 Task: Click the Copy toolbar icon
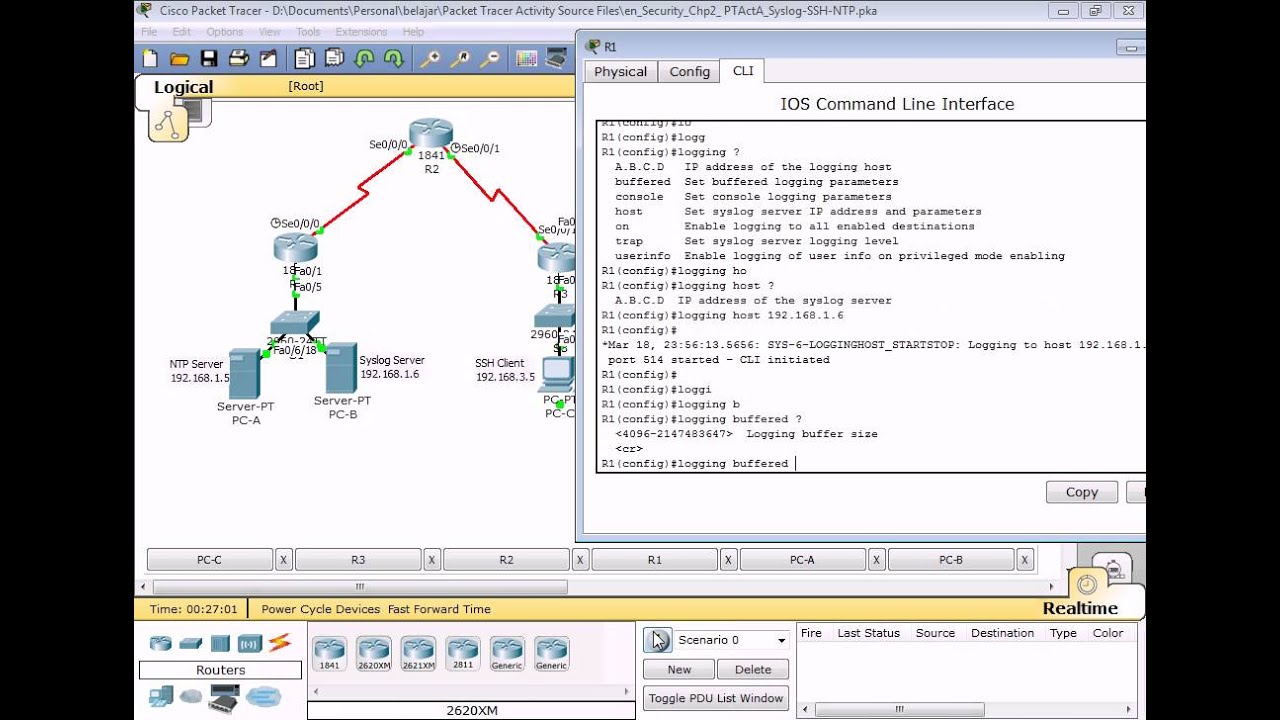coord(305,59)
